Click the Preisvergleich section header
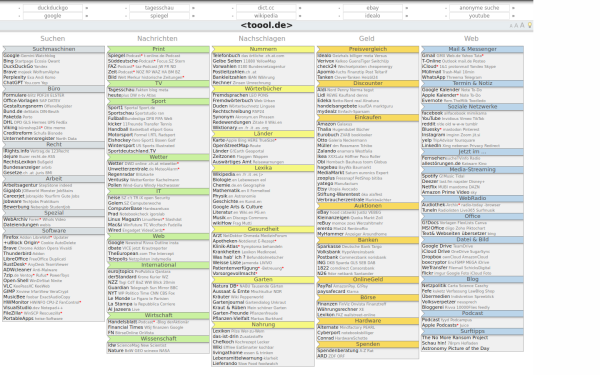This screenshot has height=375, width=600. 368,49
